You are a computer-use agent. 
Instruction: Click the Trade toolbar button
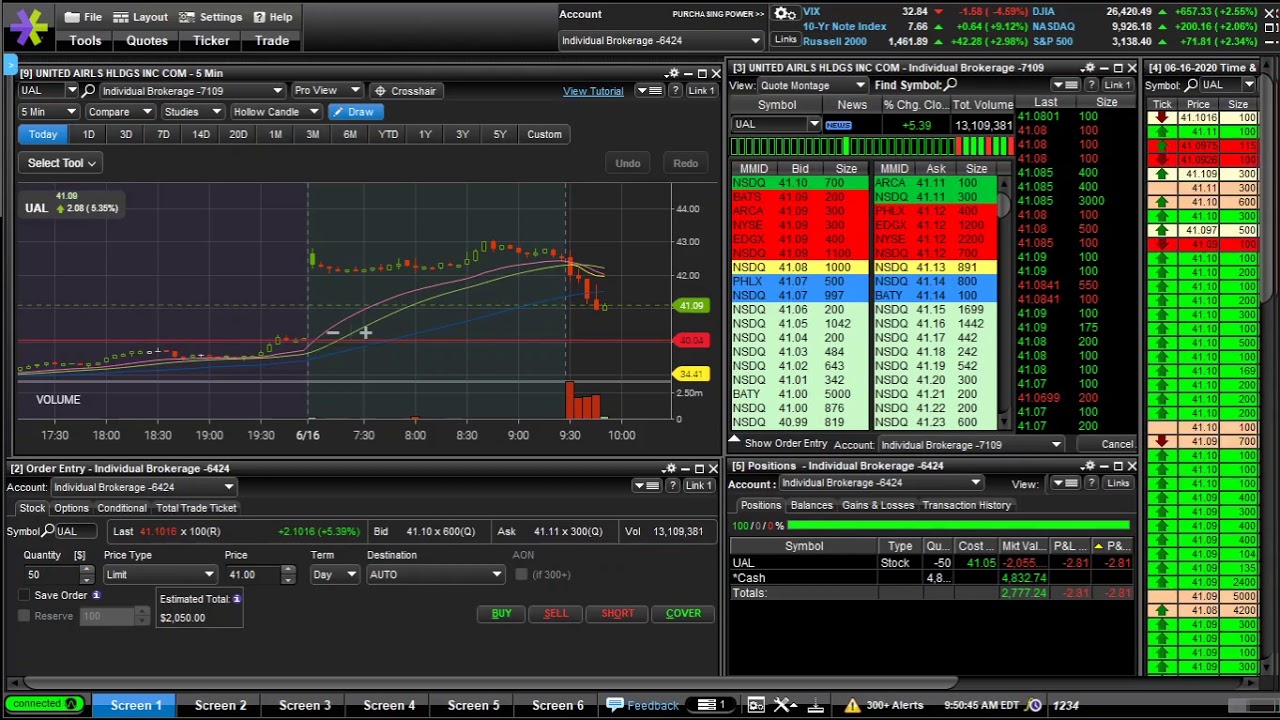pos(272,41)
